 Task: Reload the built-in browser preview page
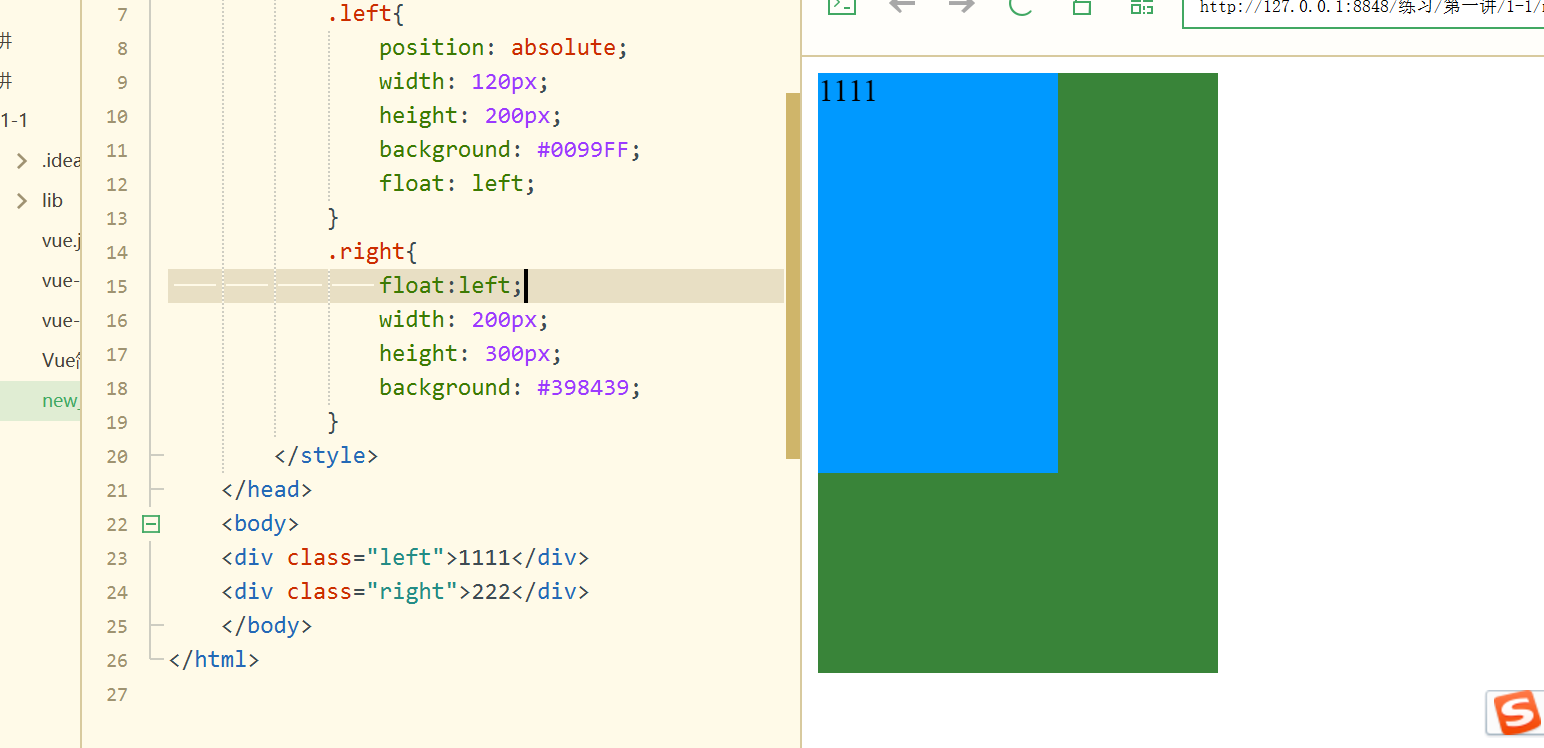(1020, 6)
